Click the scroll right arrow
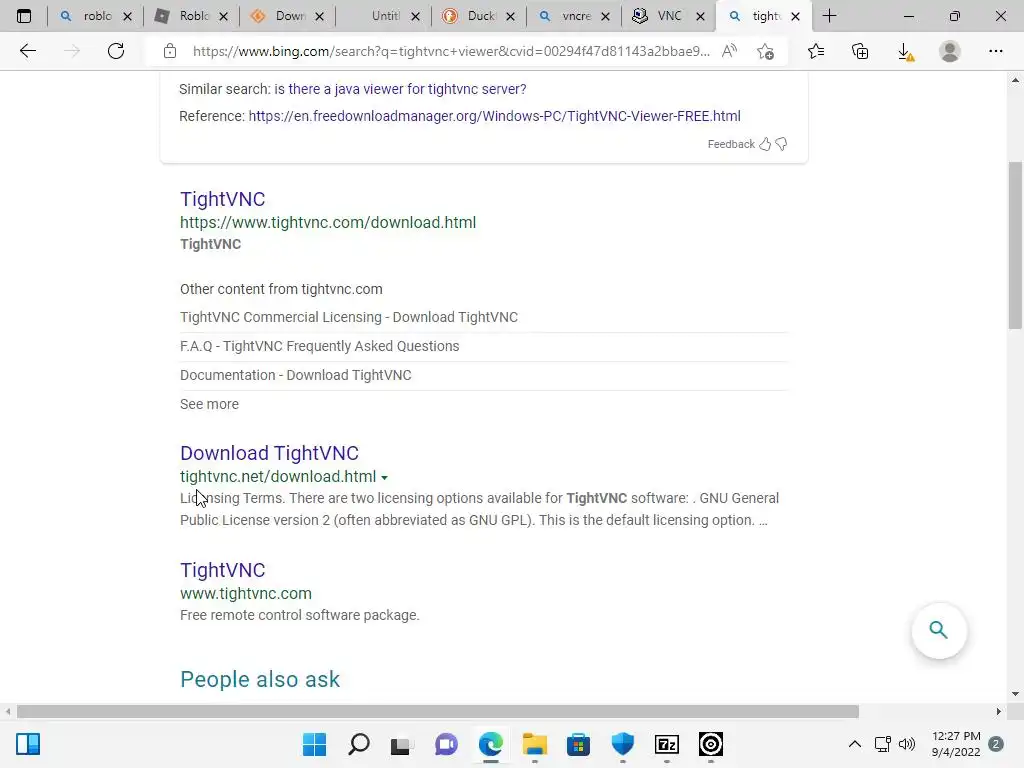 tap(999, 711)
